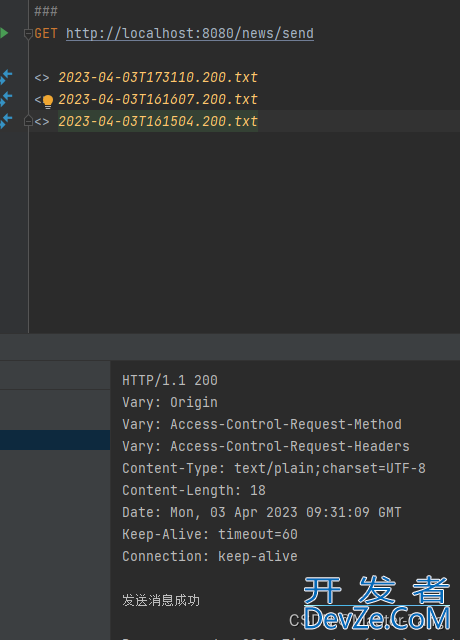
Task: Click the Vary: Access-Control-Request-Headers header
Action: point(266,447)
